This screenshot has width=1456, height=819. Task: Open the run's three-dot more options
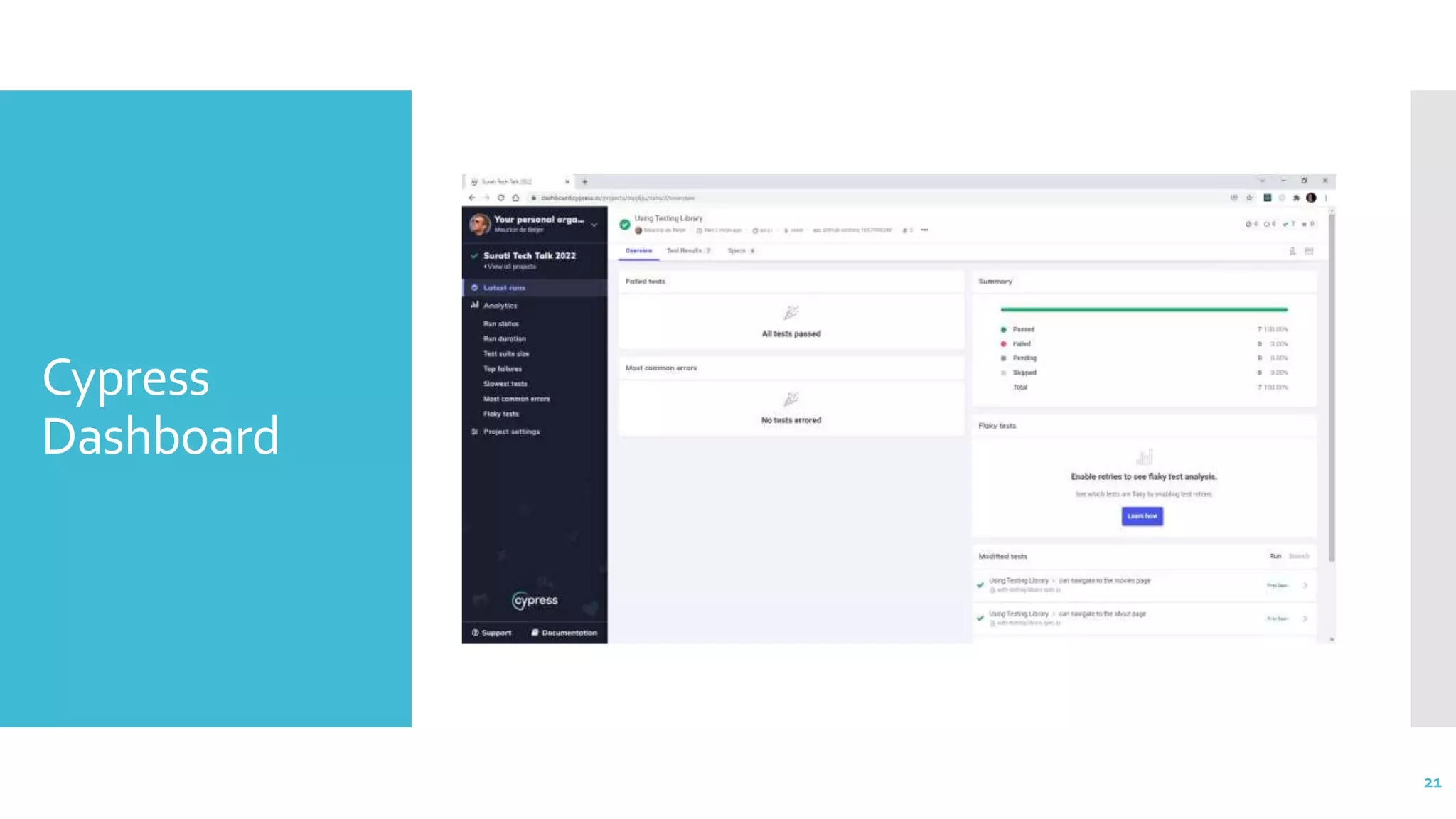tap(924, 230)
